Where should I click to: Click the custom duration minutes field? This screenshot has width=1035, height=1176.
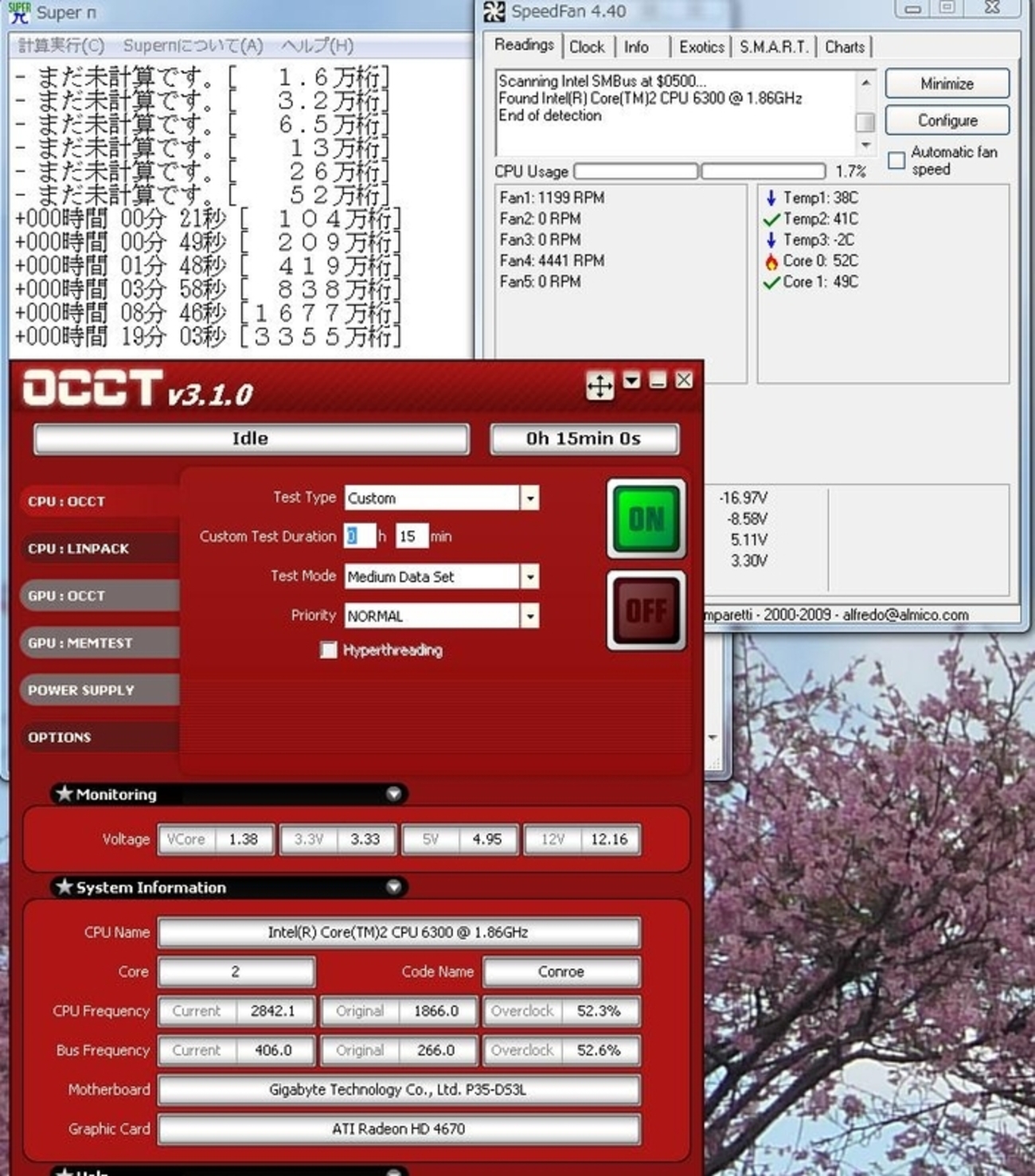(x=411, y=537)
